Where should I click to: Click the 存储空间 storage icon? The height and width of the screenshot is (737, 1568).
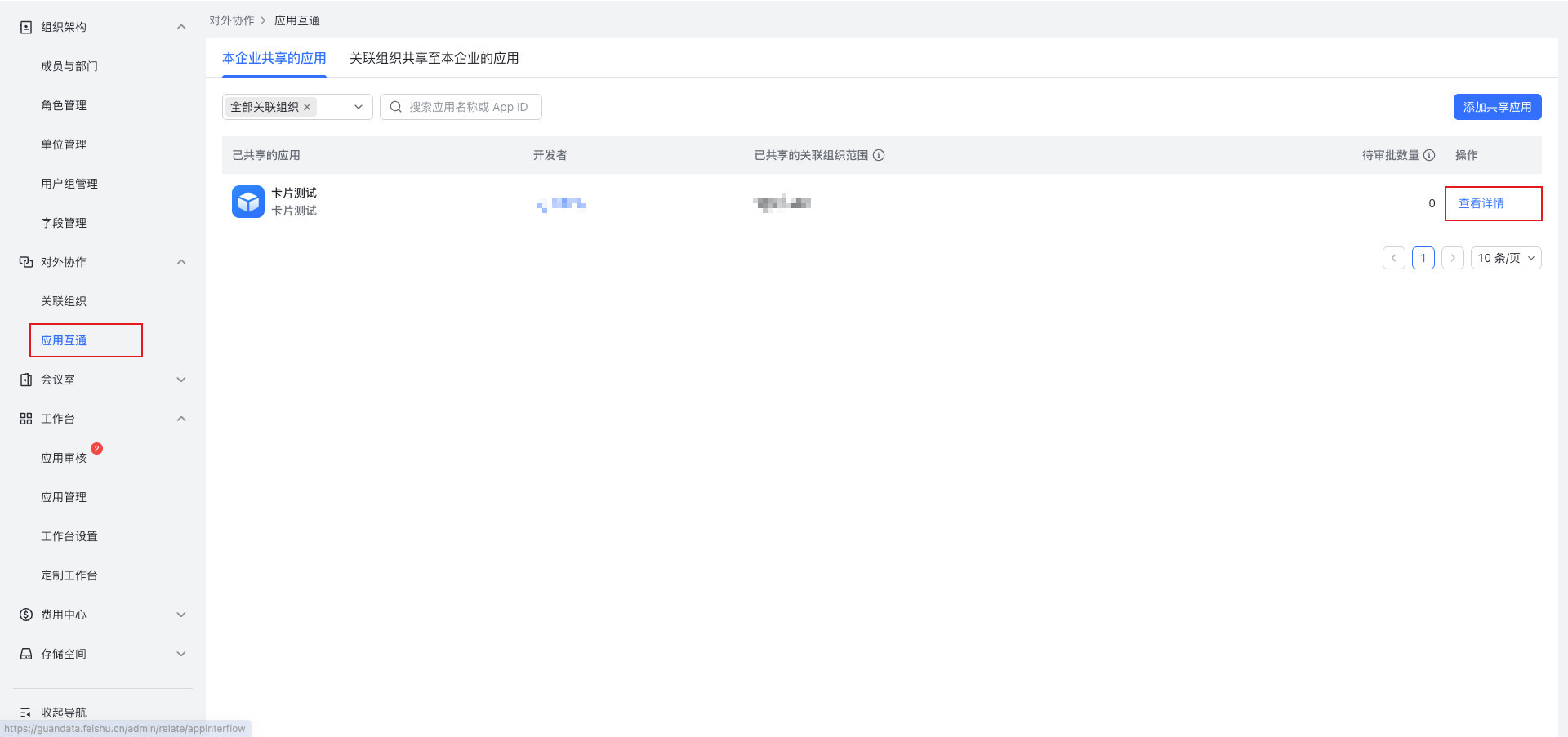pyautogui.click(x=26, y=654)
